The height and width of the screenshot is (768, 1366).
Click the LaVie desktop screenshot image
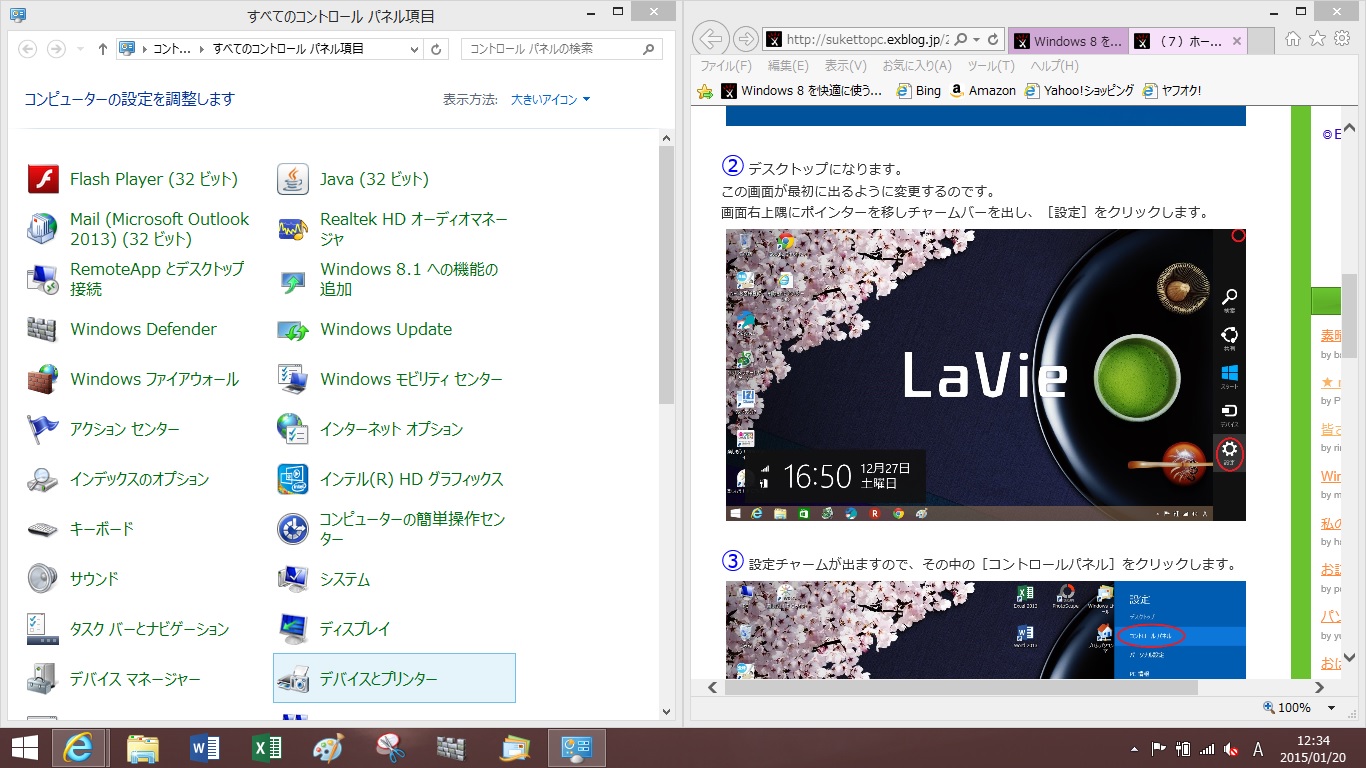point(985,375)
